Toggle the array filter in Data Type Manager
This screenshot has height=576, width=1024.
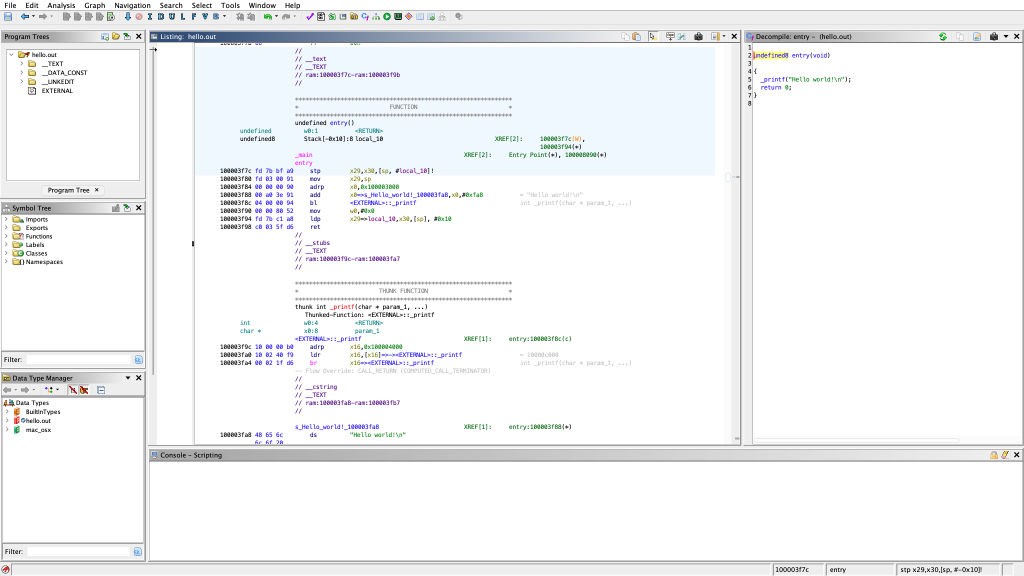click(x=72, y=390)
